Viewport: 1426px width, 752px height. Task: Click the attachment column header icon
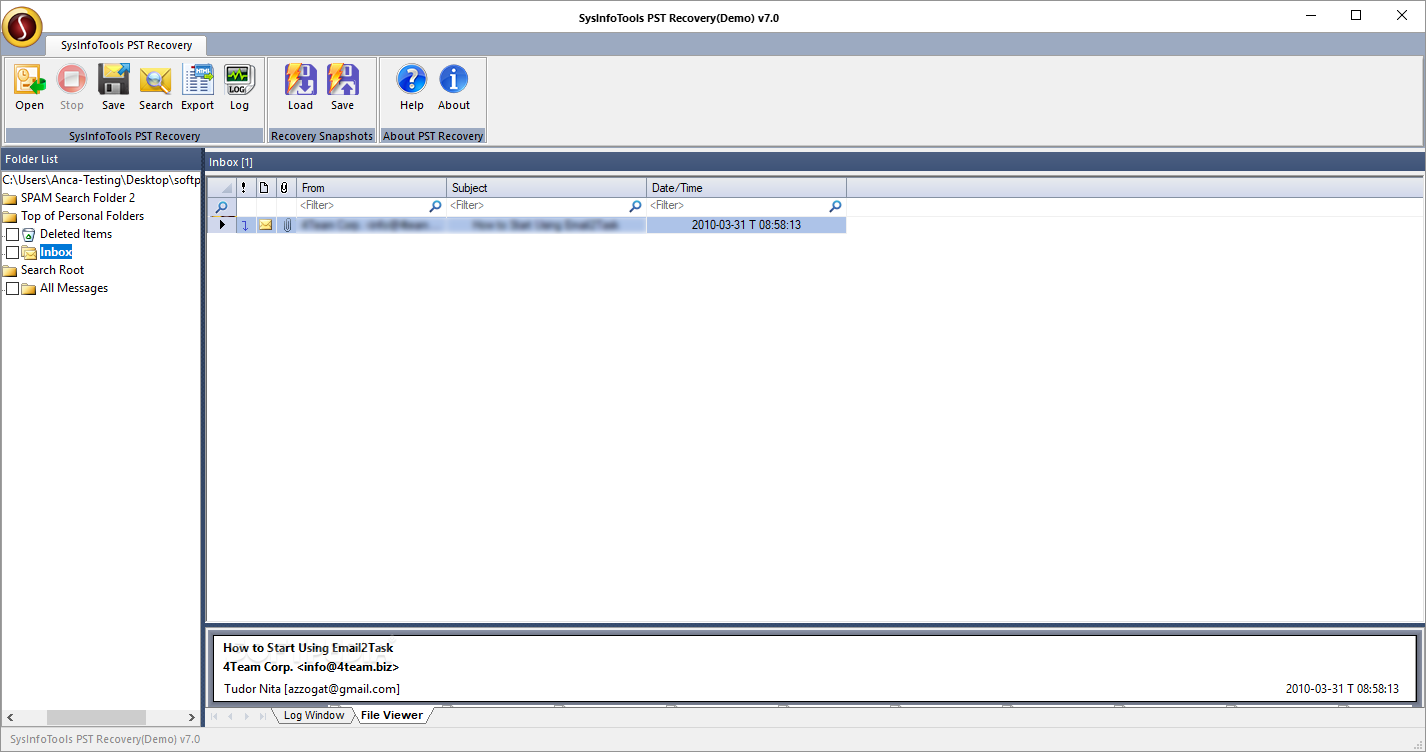285,188
